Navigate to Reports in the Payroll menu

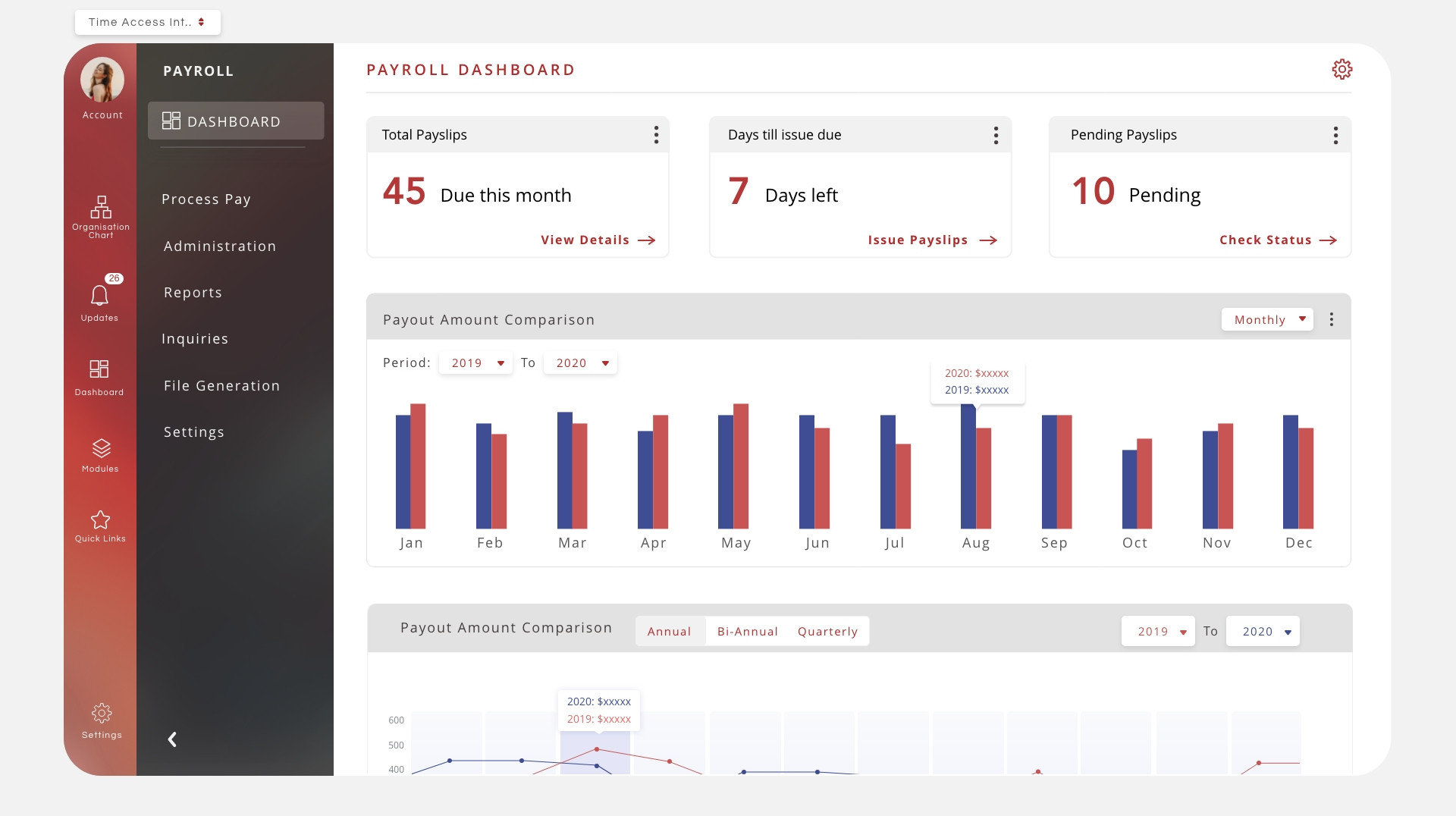point(193,292)
